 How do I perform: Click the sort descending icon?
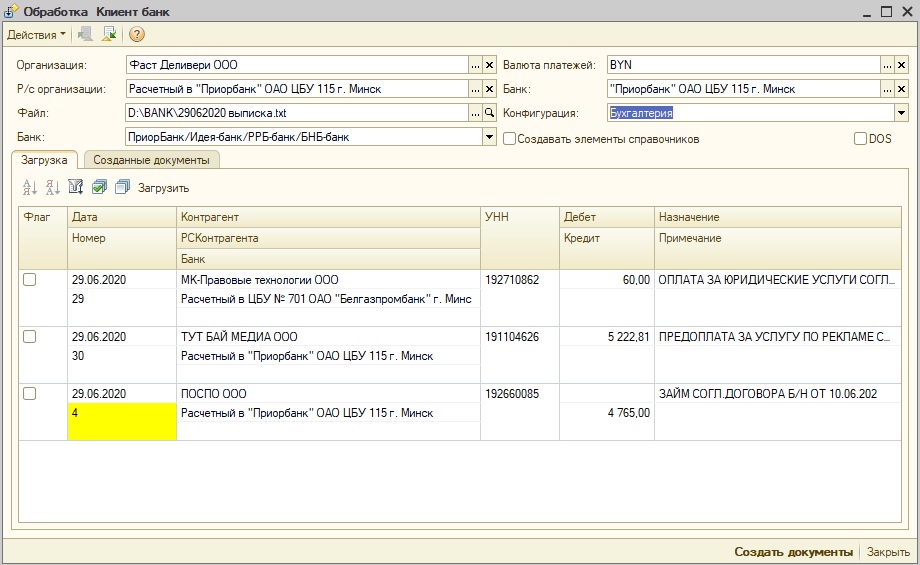(52, 187)
